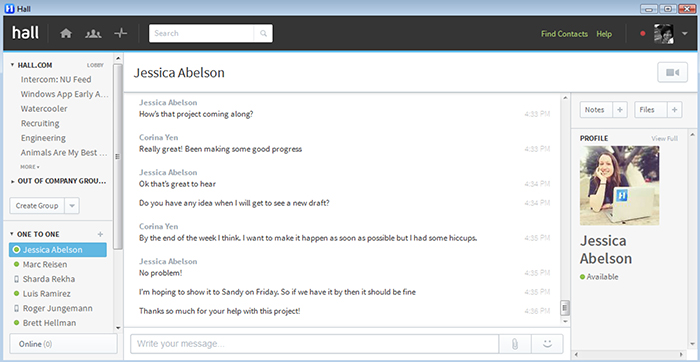Open the Watercooler group

(x=44, y=108)
